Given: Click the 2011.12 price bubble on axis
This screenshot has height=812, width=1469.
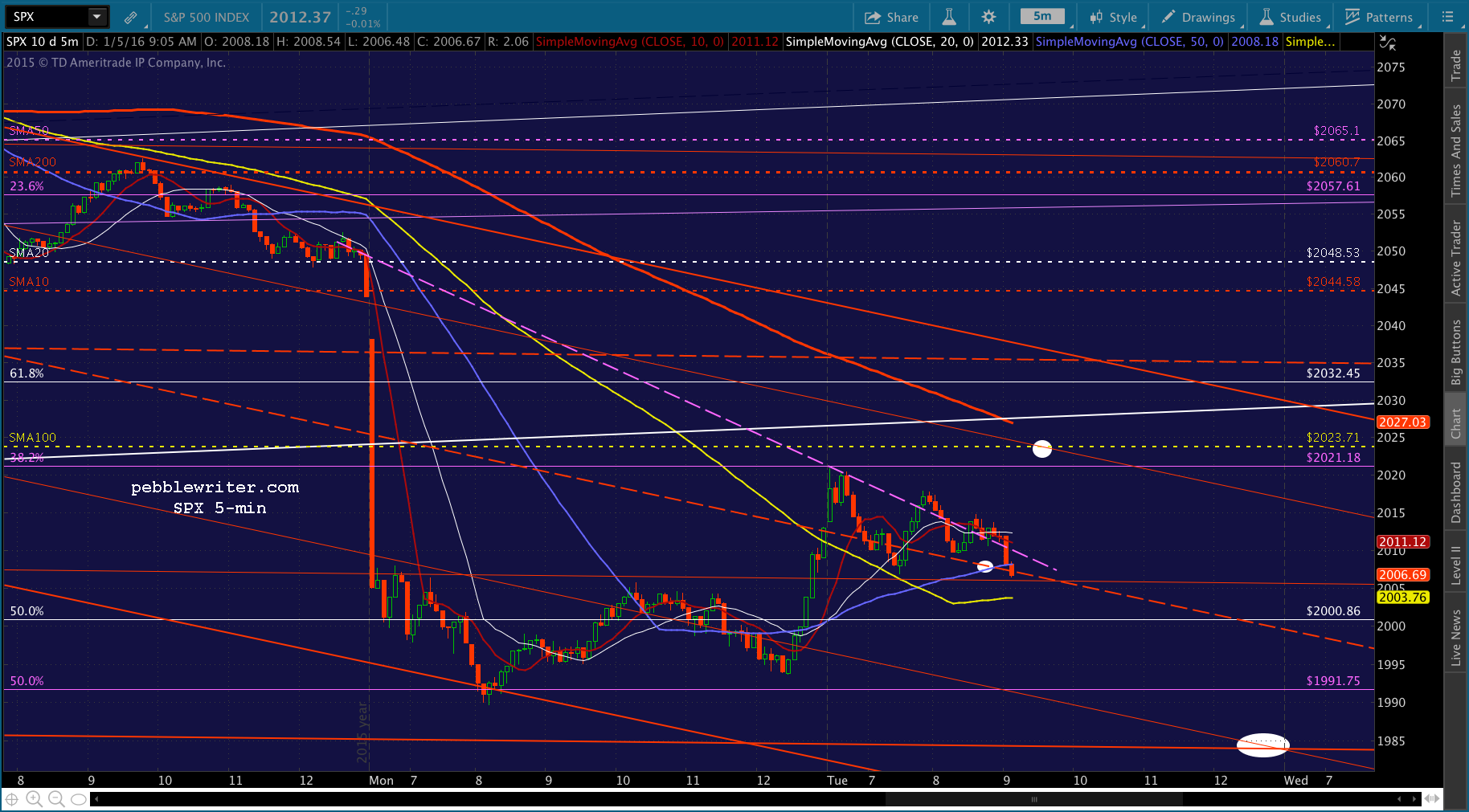Looking at the screenshot, I should click(1403, 542).
